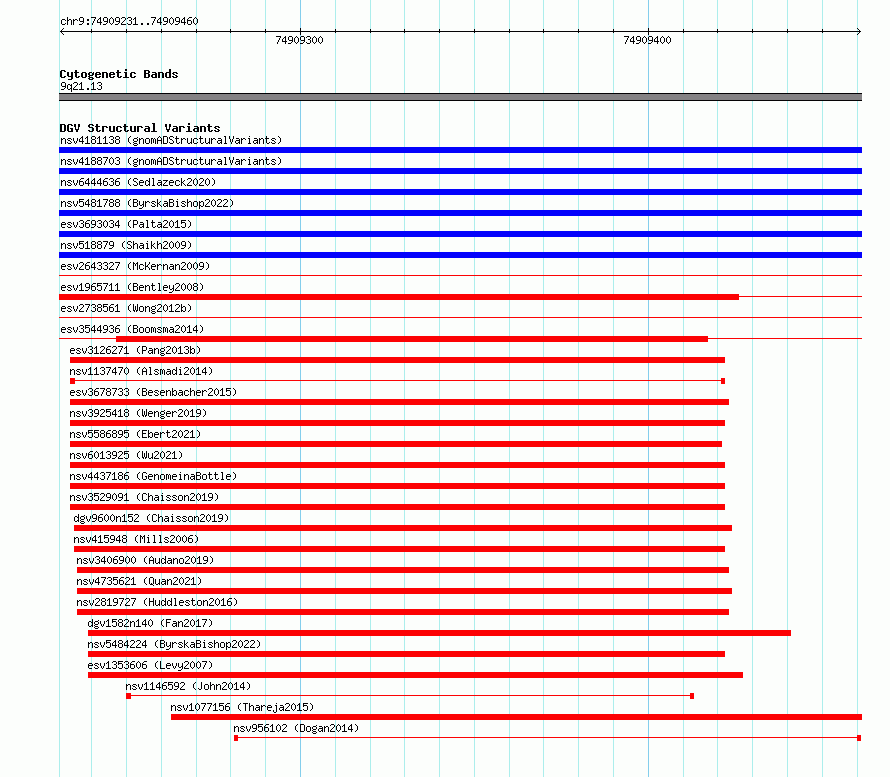890x777 pixels.
Task: Select nsv415948 (Mills2006) label
Action: (136, 539)
